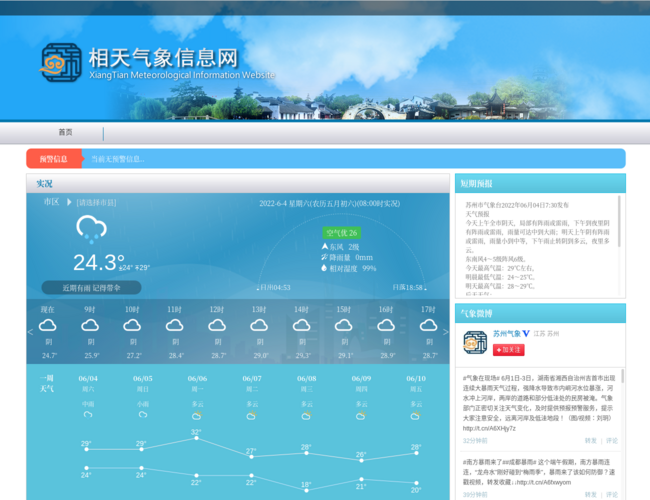
Task: Click the 06/04 moderate rain forecast icon
Action: click(88, 414)
